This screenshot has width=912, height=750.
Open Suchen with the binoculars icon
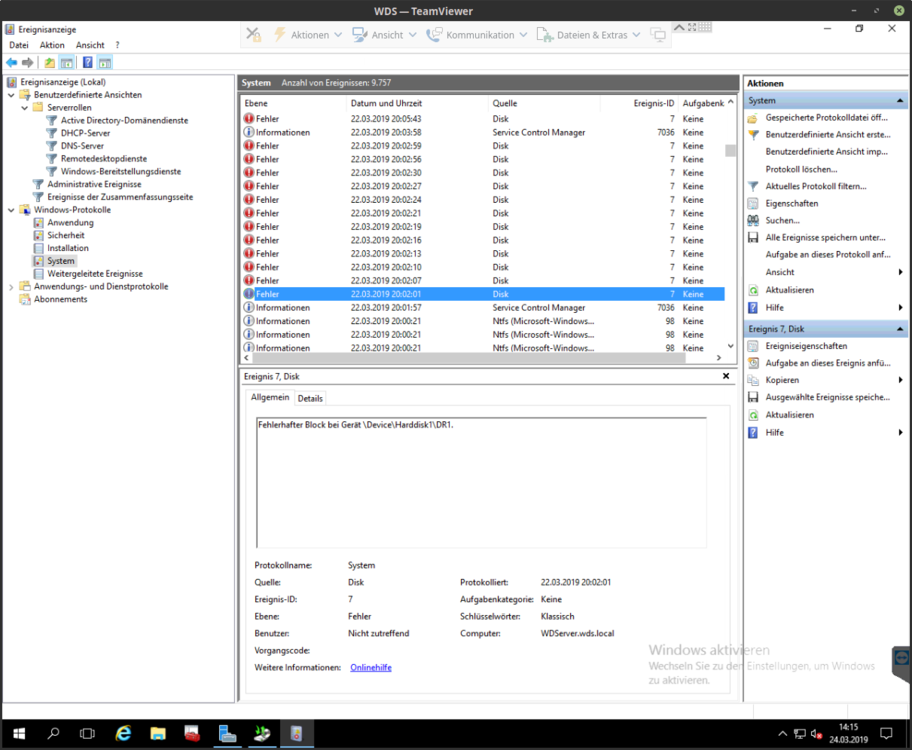pos(782,220)
